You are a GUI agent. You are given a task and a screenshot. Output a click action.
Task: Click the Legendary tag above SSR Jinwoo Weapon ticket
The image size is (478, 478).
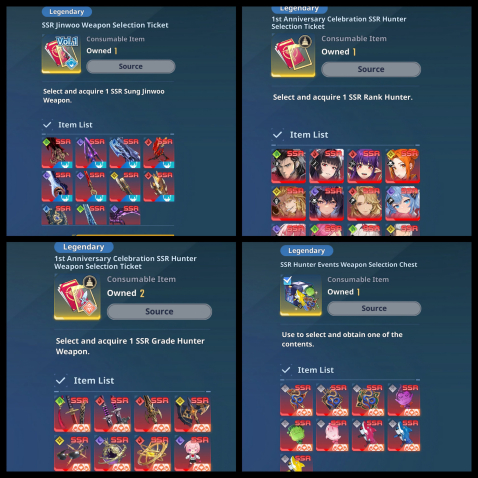coord(67,12)
